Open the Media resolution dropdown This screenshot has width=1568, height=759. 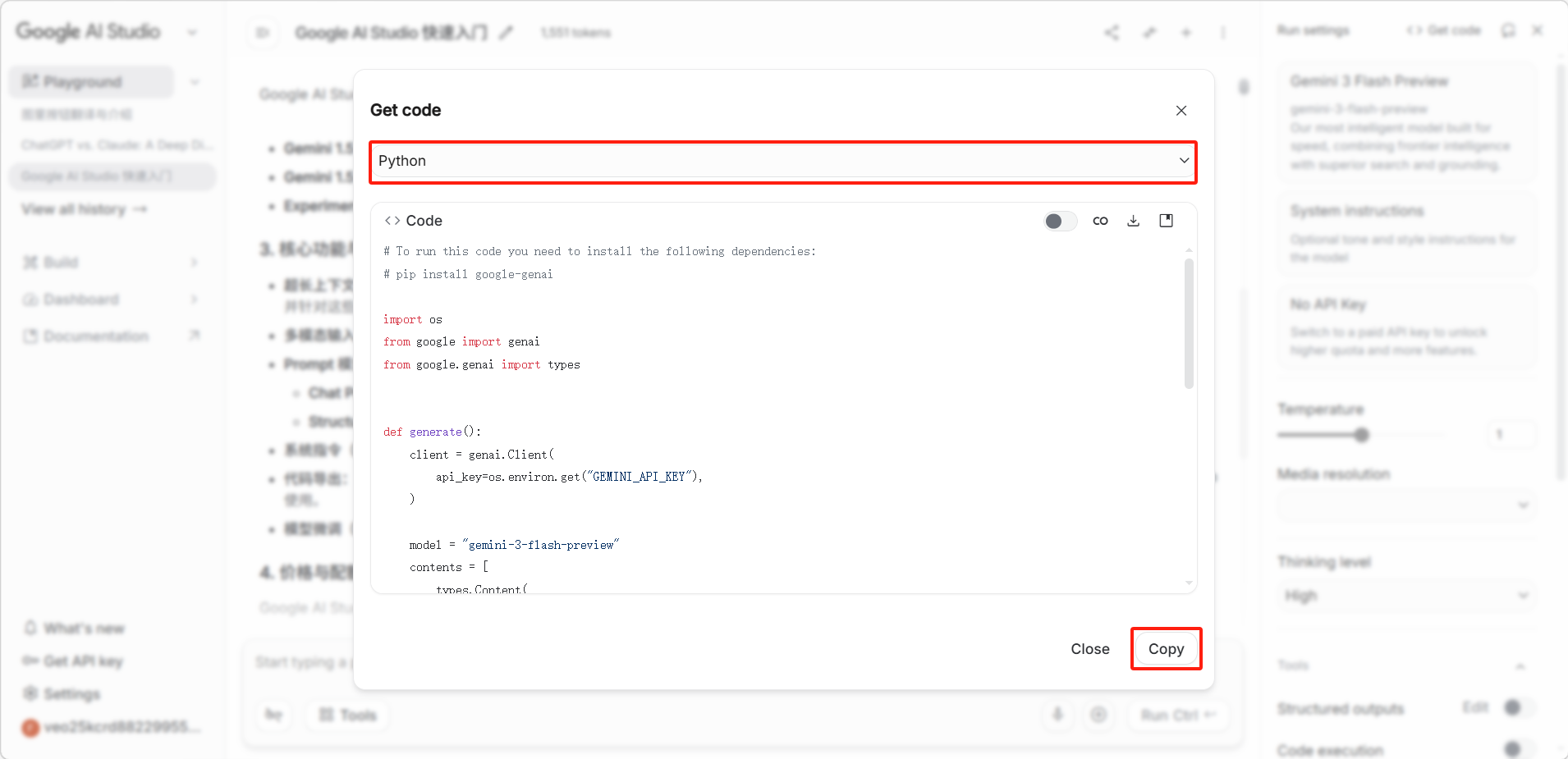point(1406,505)
